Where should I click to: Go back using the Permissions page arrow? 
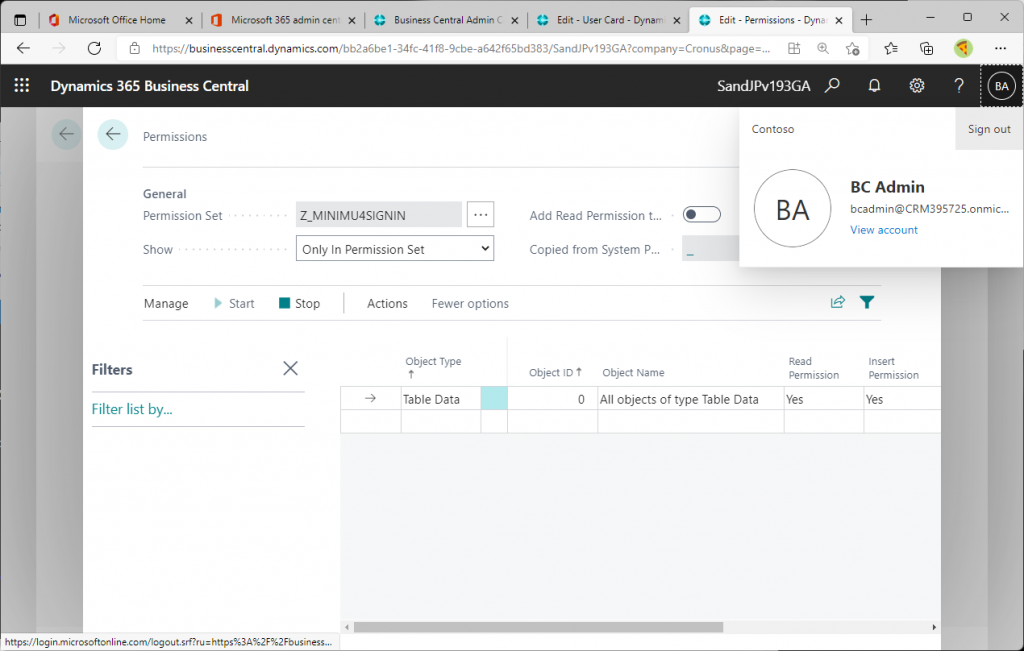tap(113, 135)
